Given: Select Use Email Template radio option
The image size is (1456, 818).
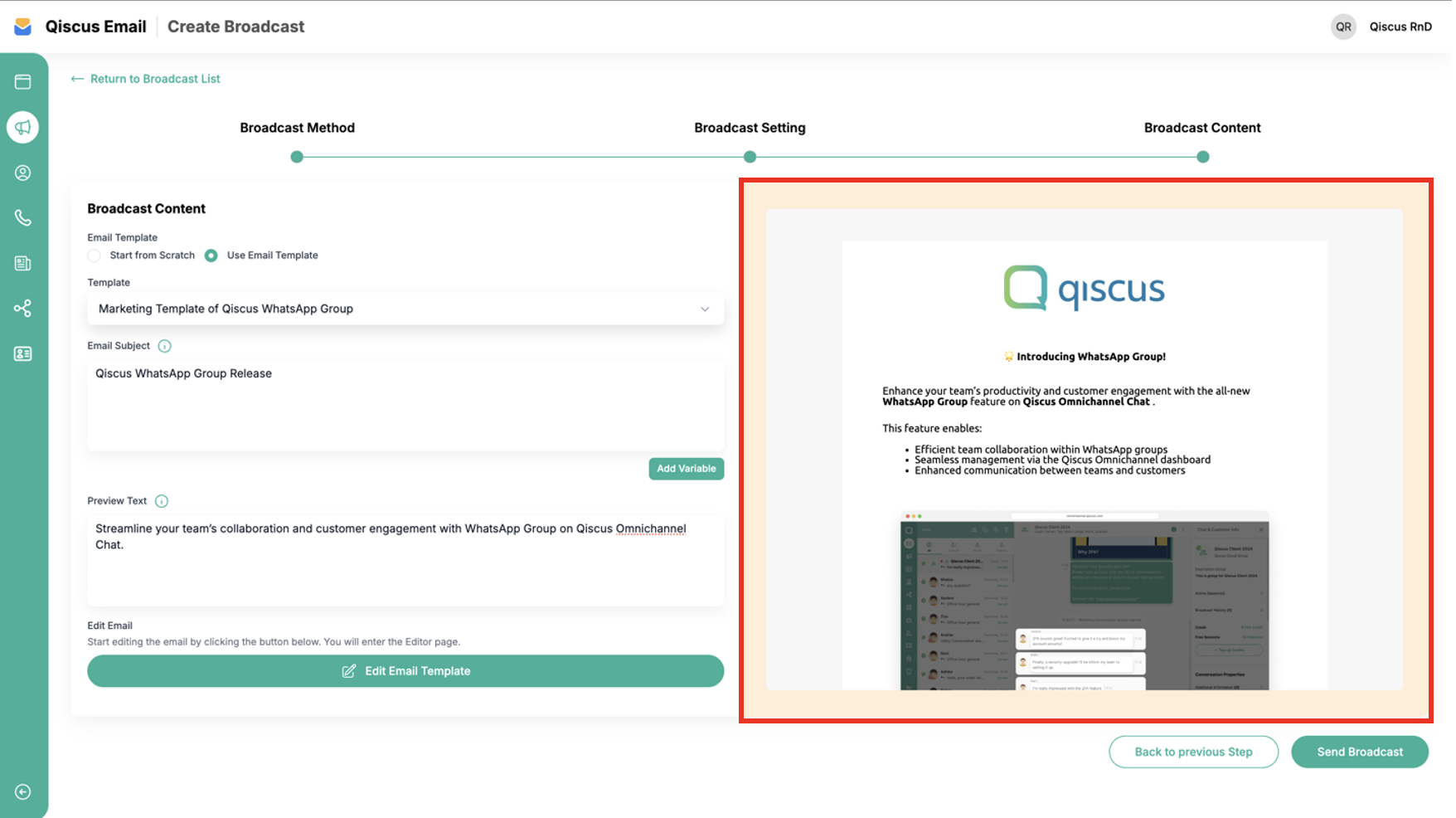Looking at the screenshot, I should 211,256.
